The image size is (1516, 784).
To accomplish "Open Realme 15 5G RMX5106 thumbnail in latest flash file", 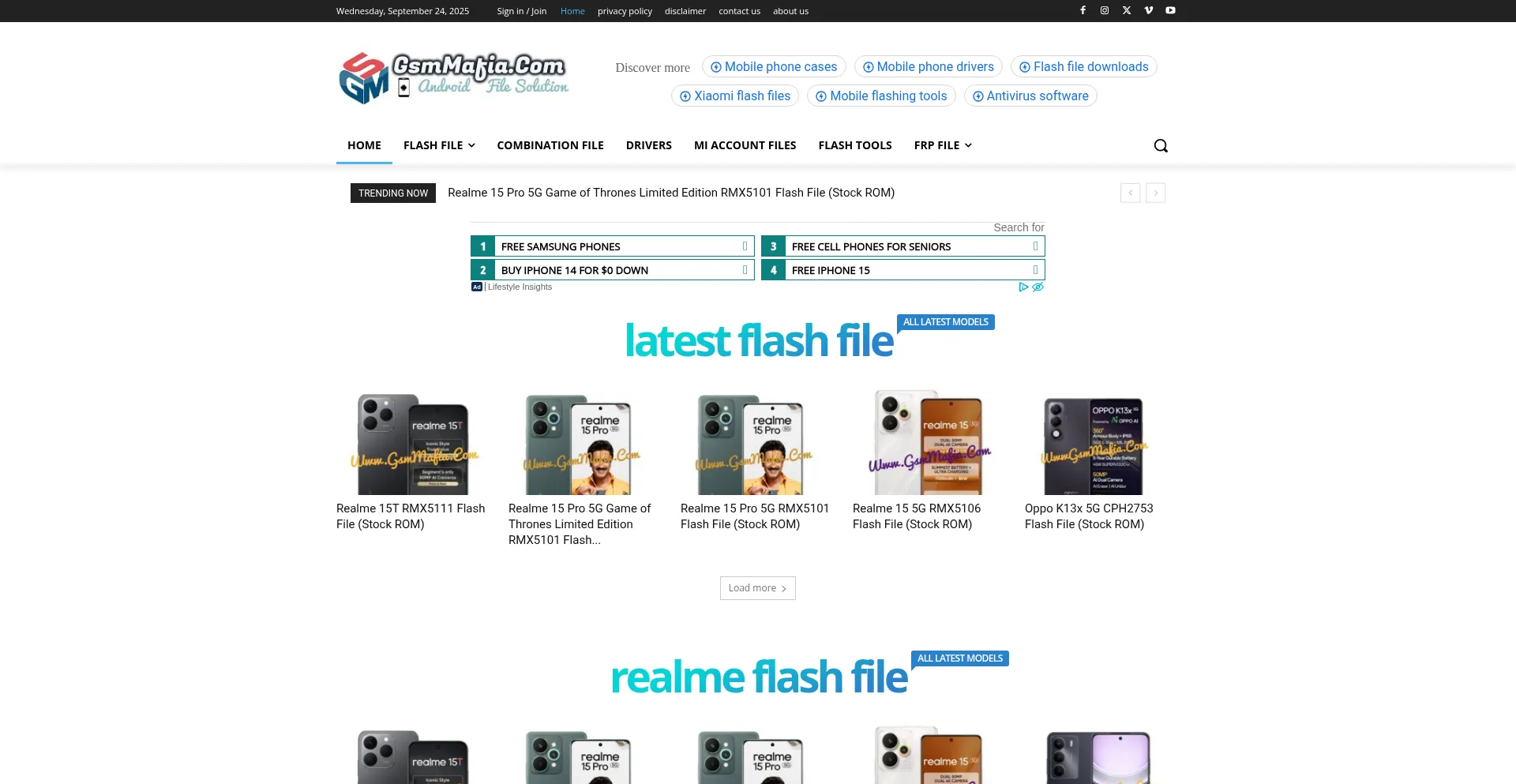I will tap(929, 442).
